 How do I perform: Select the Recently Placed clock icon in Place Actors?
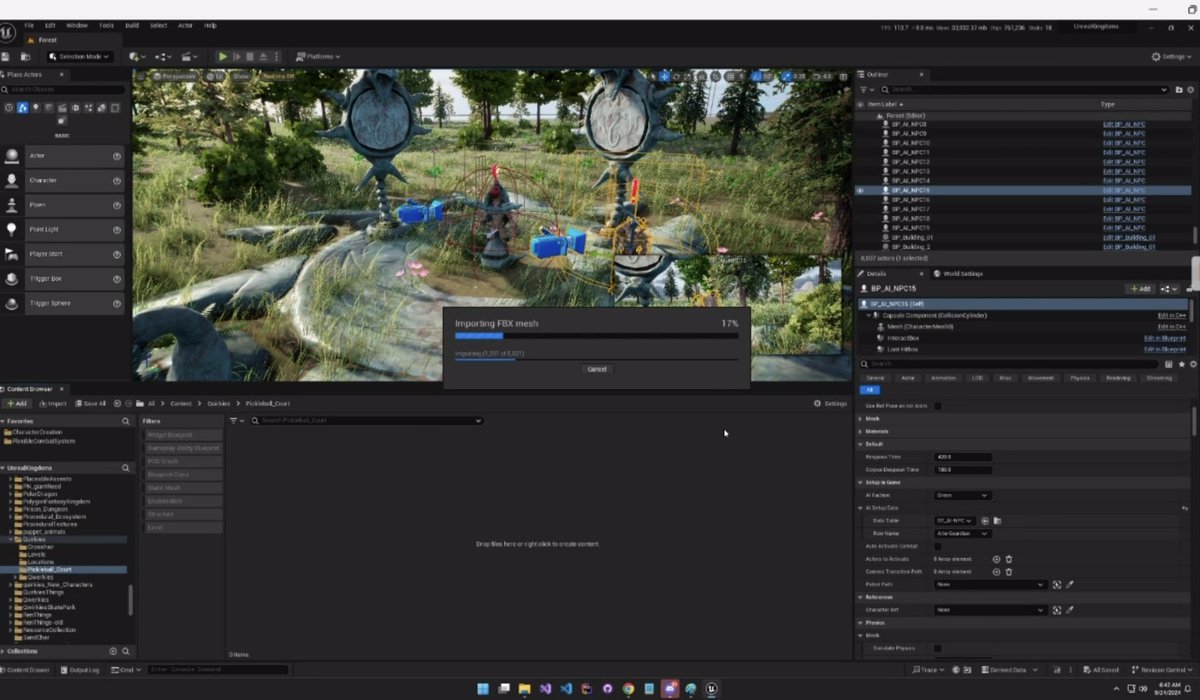(x=9, y=107)
